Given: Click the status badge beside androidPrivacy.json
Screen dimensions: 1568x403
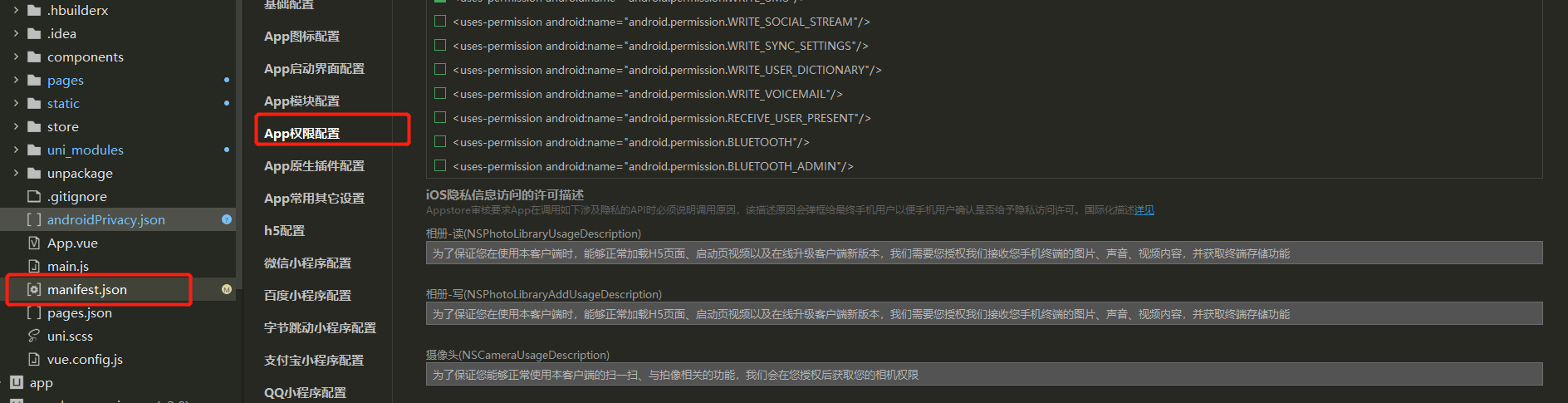Looking at the screenshot, I should tap(227, 219).
